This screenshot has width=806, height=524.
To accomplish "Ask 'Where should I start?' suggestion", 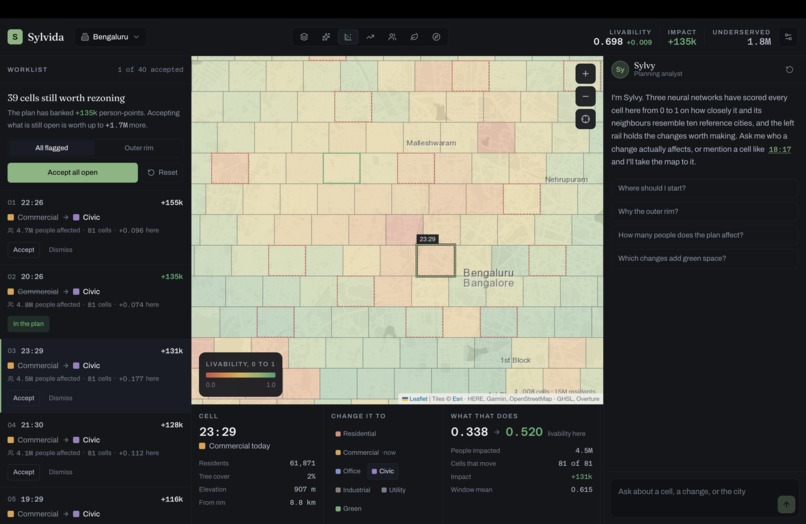I will pos(704,188).
